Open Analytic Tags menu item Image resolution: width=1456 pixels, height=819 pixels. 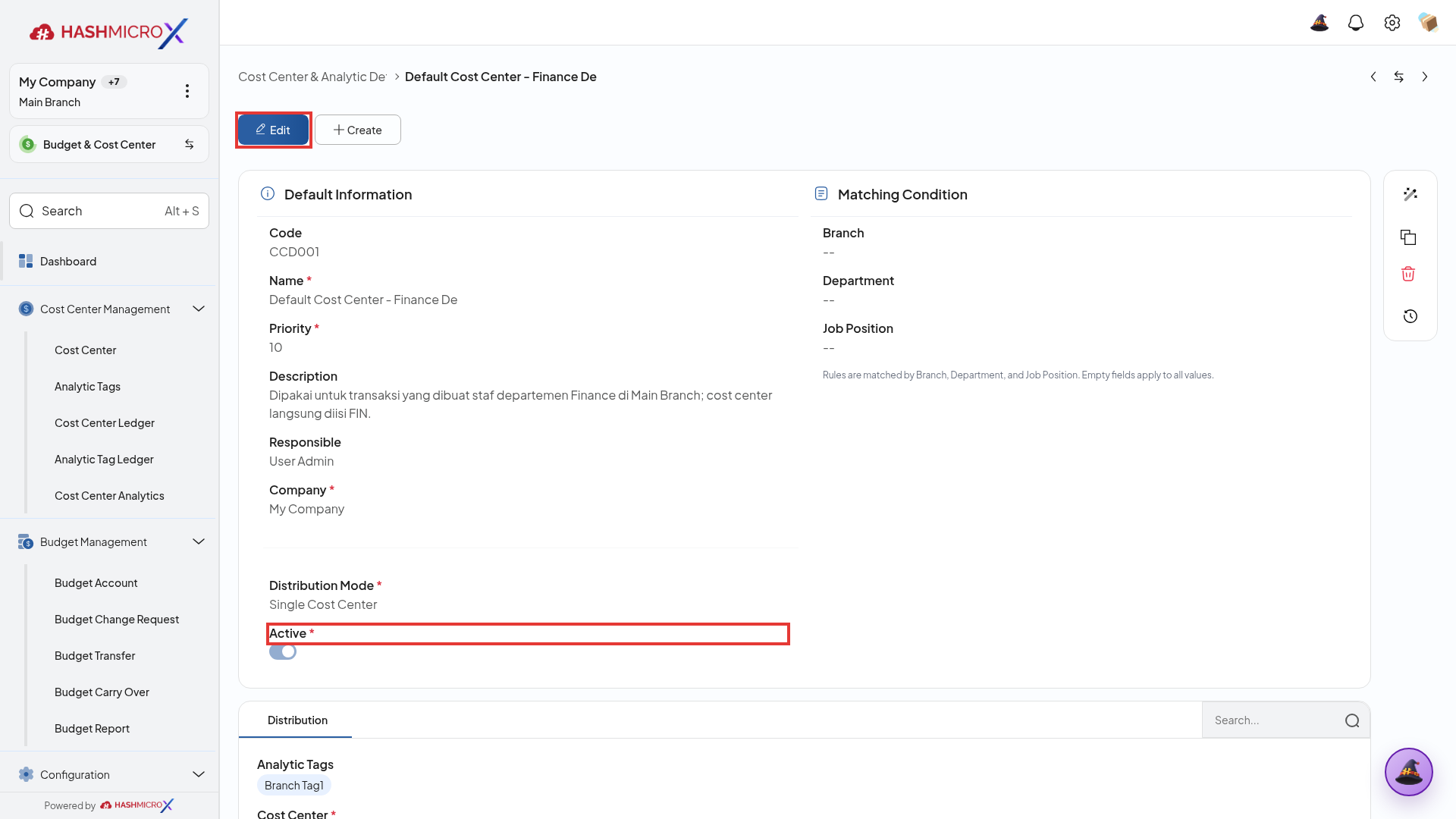87,387
